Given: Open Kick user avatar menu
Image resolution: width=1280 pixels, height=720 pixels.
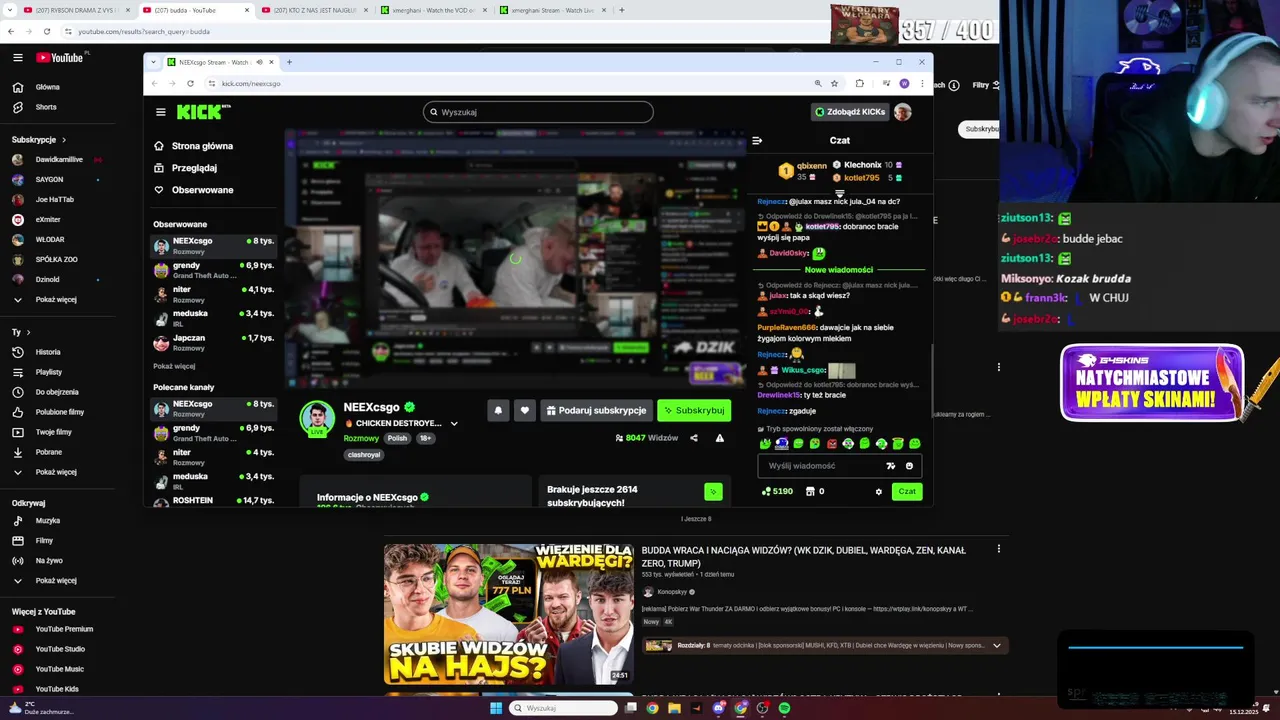Looking at the screenshot, I should (x=903, y=112).
